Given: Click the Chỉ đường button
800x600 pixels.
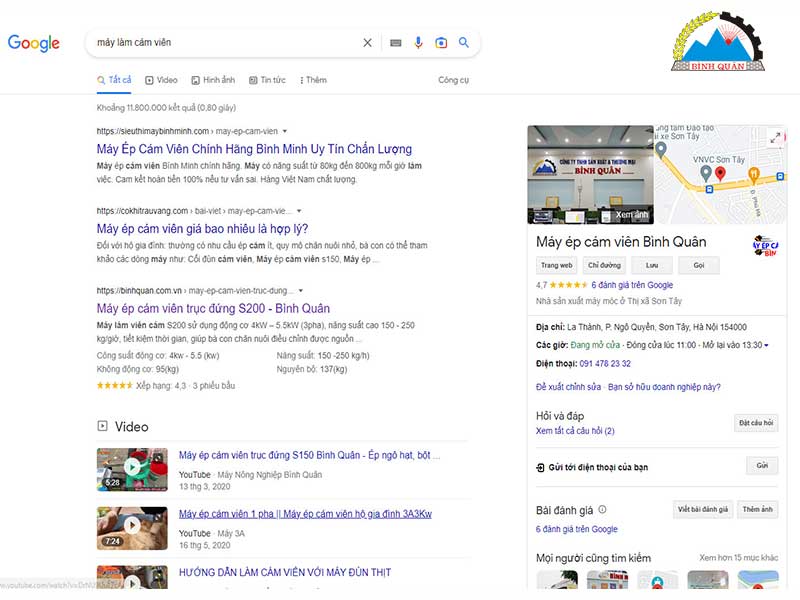Looking at the screenshot, I should (604, 265).
